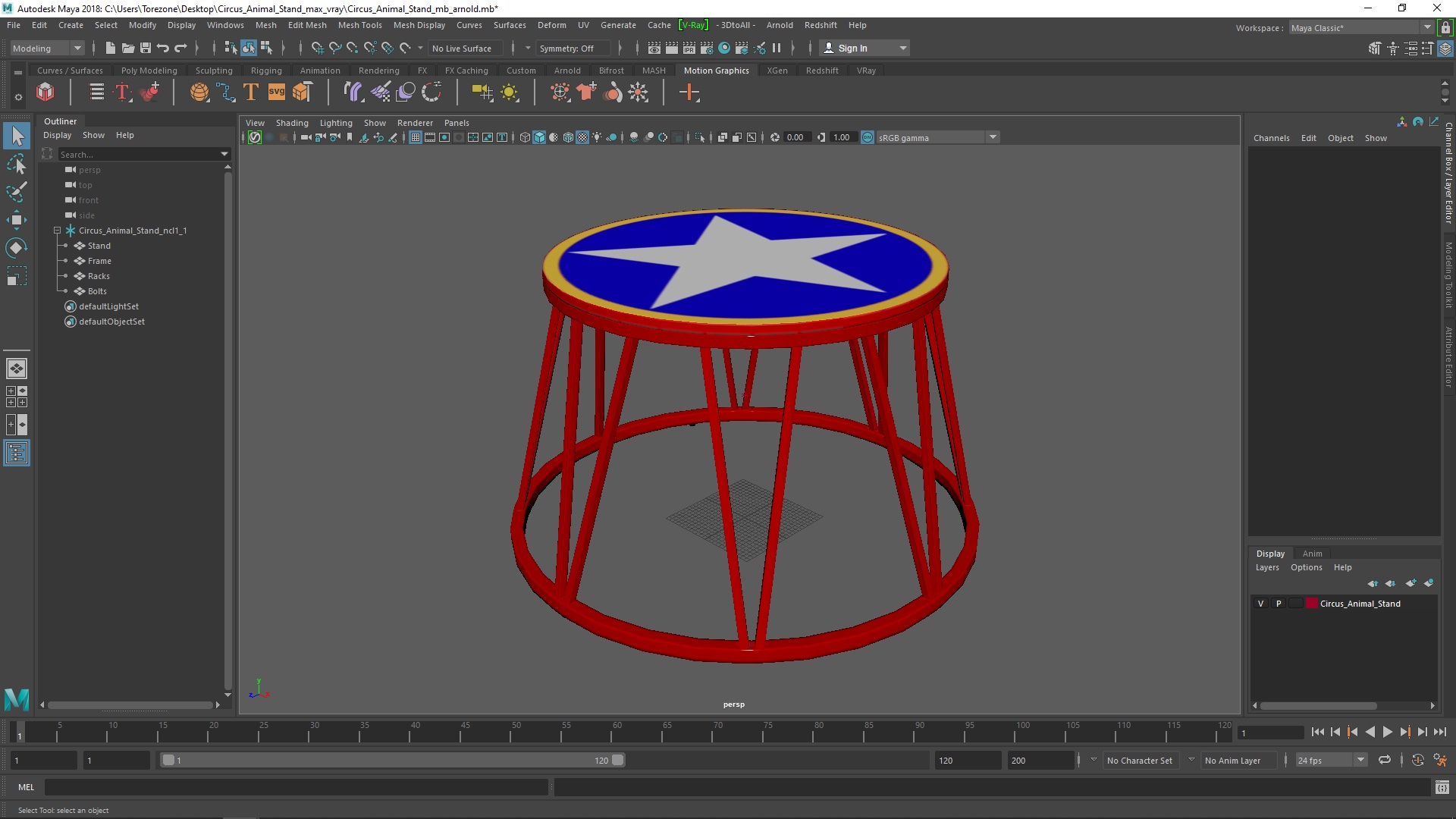1456x819 pixels.
Task: Activate the Paint selection tool
Action: tap(17, 192)
